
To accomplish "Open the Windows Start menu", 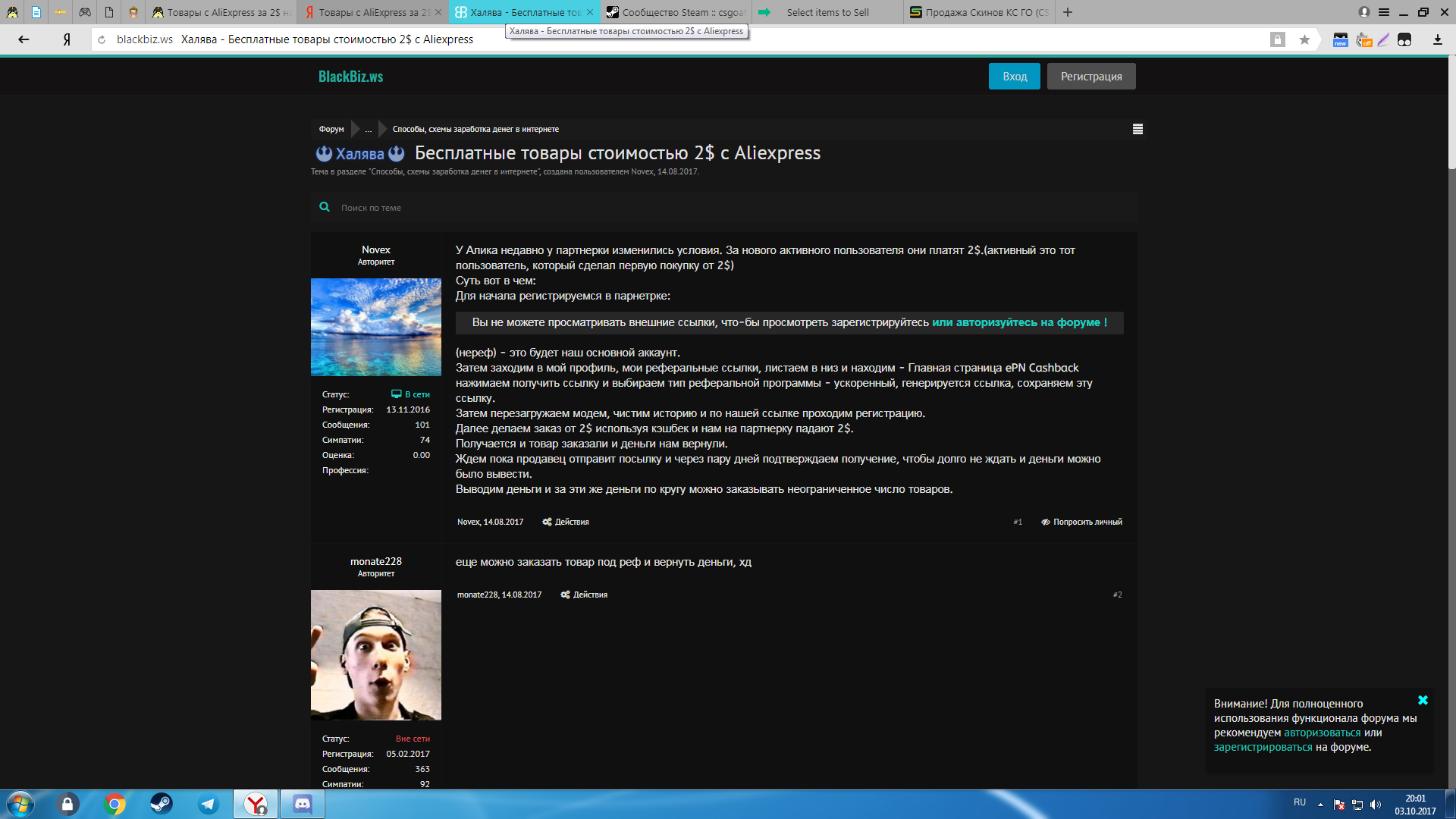I will 20,804.
